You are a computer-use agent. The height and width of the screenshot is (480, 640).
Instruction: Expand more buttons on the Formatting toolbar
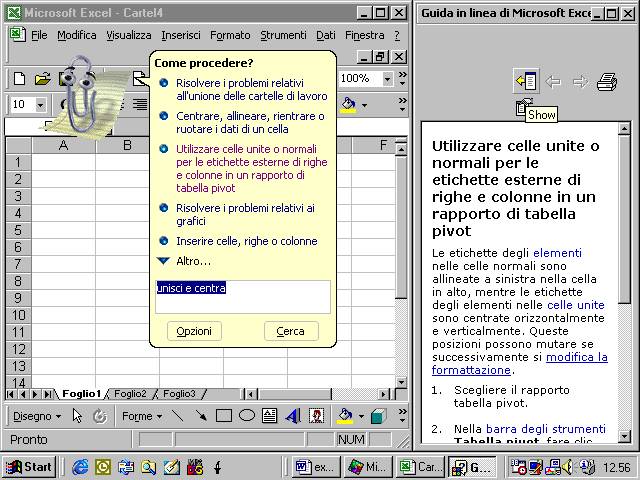402,104
